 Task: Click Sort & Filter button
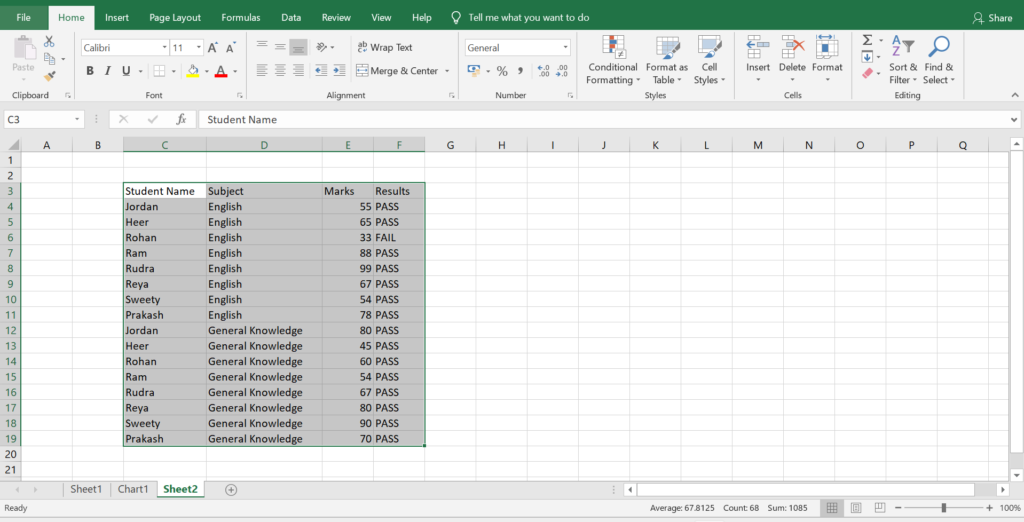tap(903, 60)
